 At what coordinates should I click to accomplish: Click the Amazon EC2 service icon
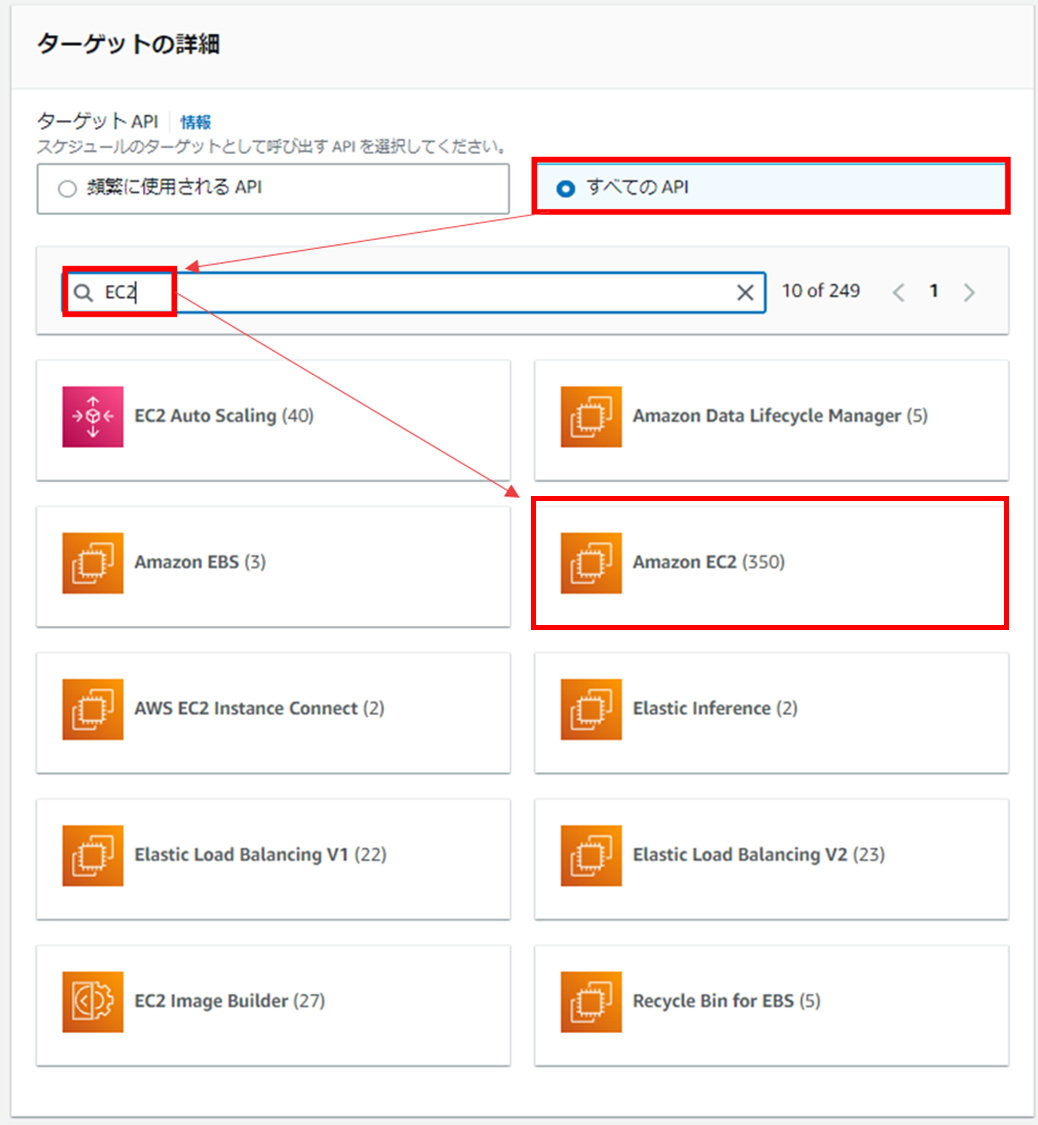point(591,563)
